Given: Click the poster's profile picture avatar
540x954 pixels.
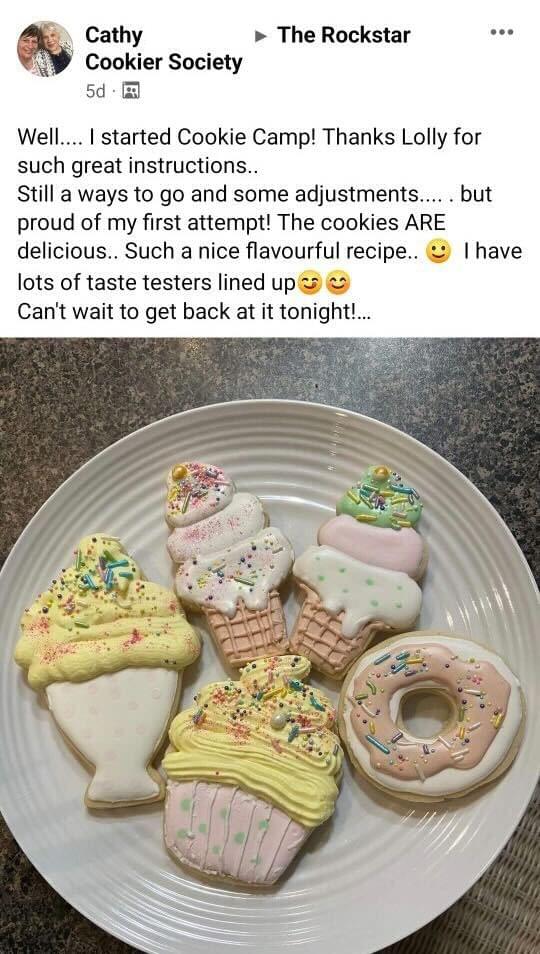Looking at the screenshot, I should pyautogui.click(x=45, y=49).
